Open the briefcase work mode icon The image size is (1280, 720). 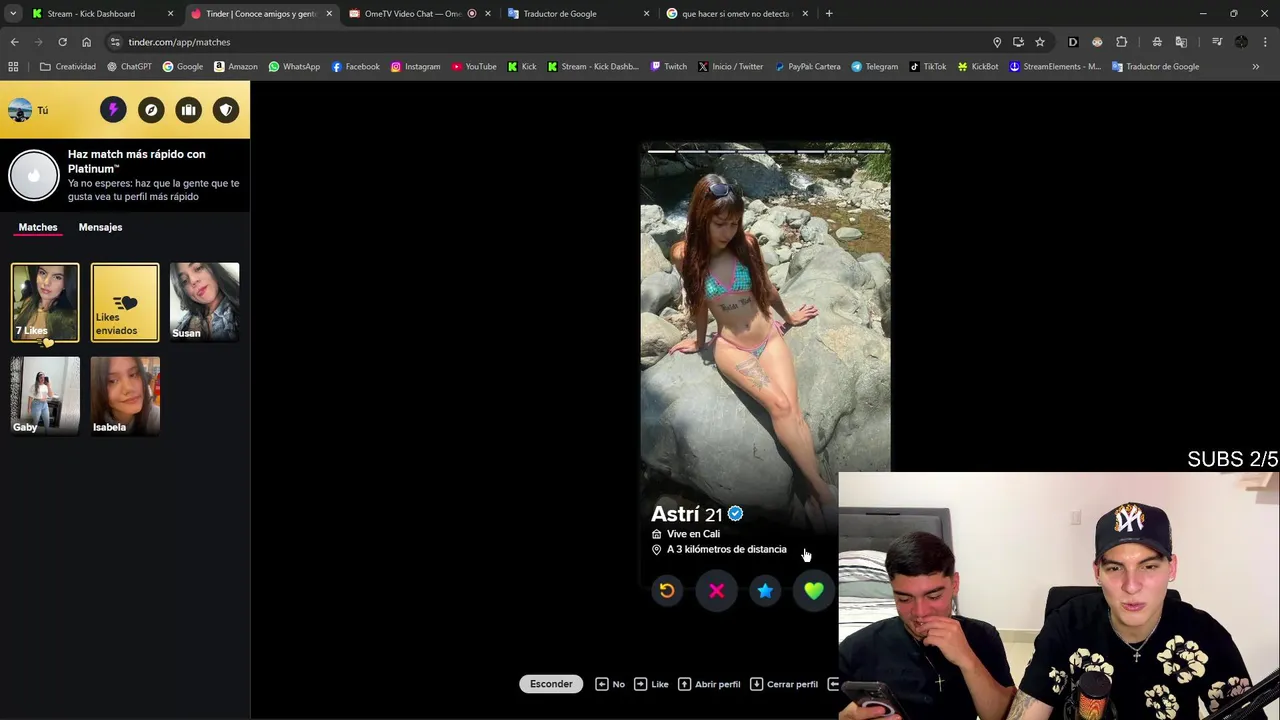[188, 110]
